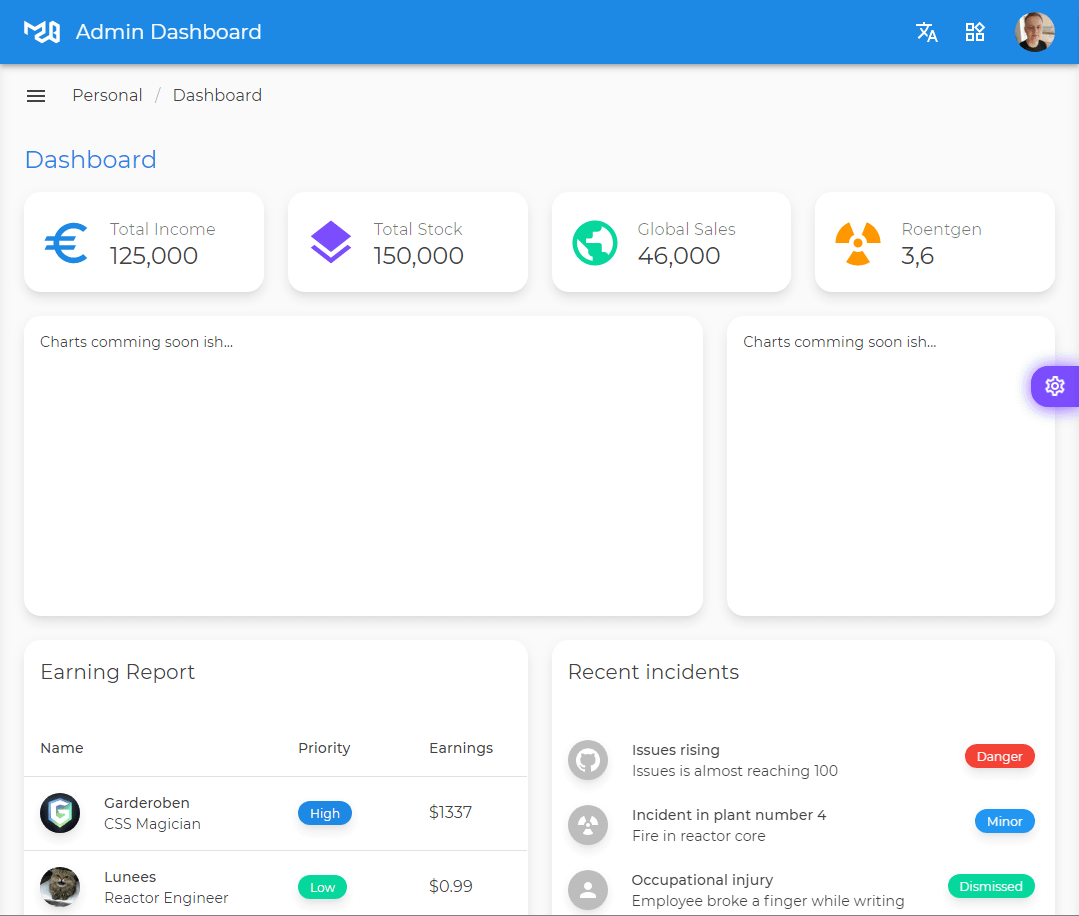Click the radiation avatar for plant 4 incident
Viewport: 1079px width, 916px height.
point(588,826)
